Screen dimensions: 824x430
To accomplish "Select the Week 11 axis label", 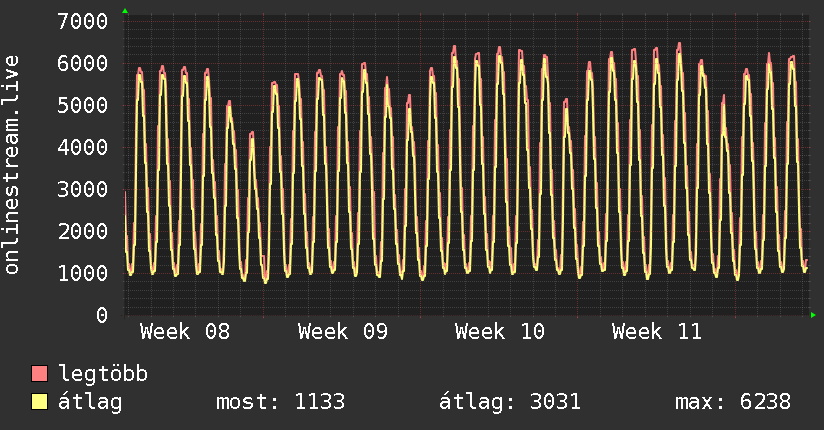I will point(657,332).
